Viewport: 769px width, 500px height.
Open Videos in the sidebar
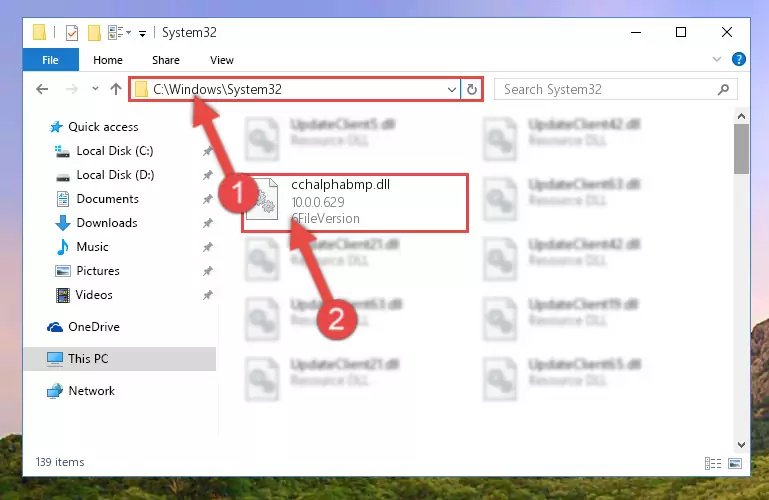tap(94, 295)
